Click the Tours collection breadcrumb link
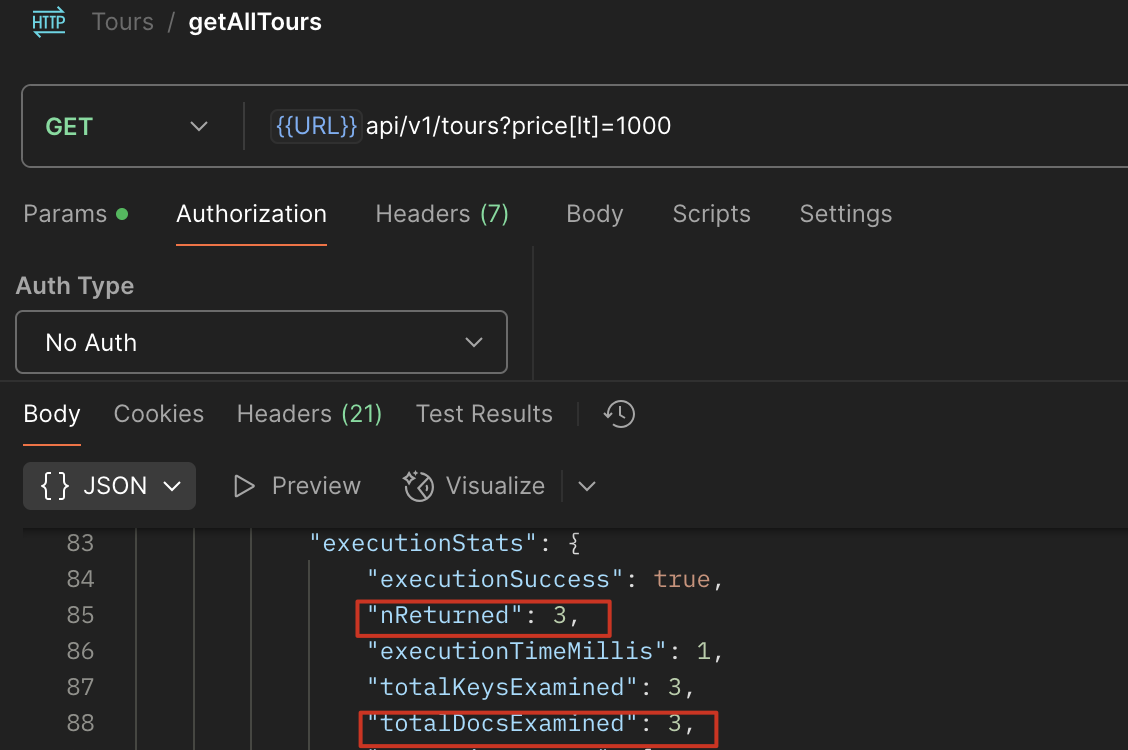 [x=122, y=22]
